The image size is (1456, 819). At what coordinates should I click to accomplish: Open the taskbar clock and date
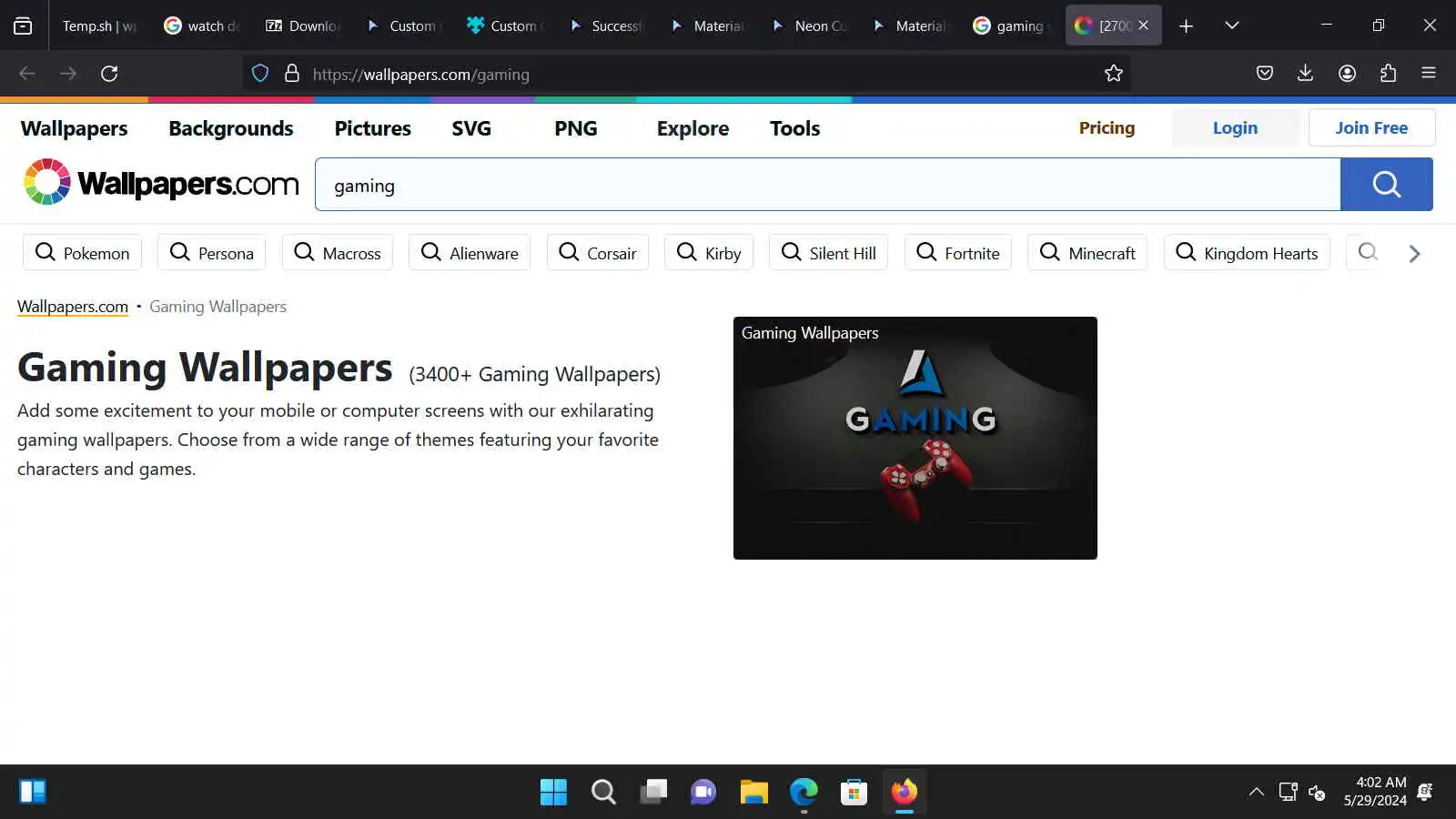1375,792
